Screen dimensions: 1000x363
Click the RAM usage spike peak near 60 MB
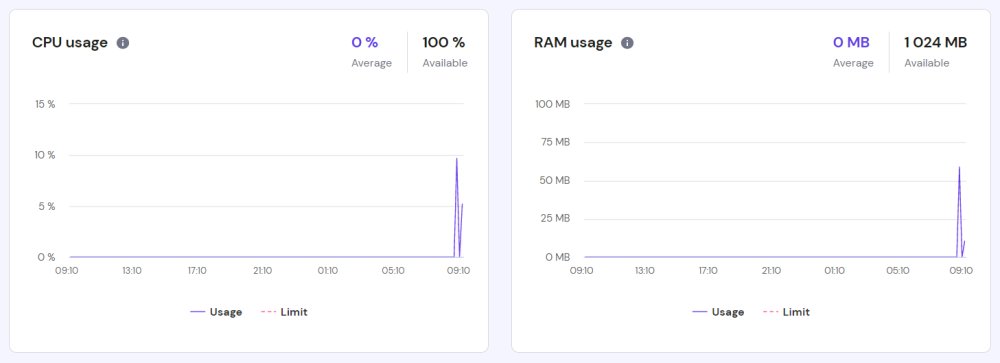(959, 167)
